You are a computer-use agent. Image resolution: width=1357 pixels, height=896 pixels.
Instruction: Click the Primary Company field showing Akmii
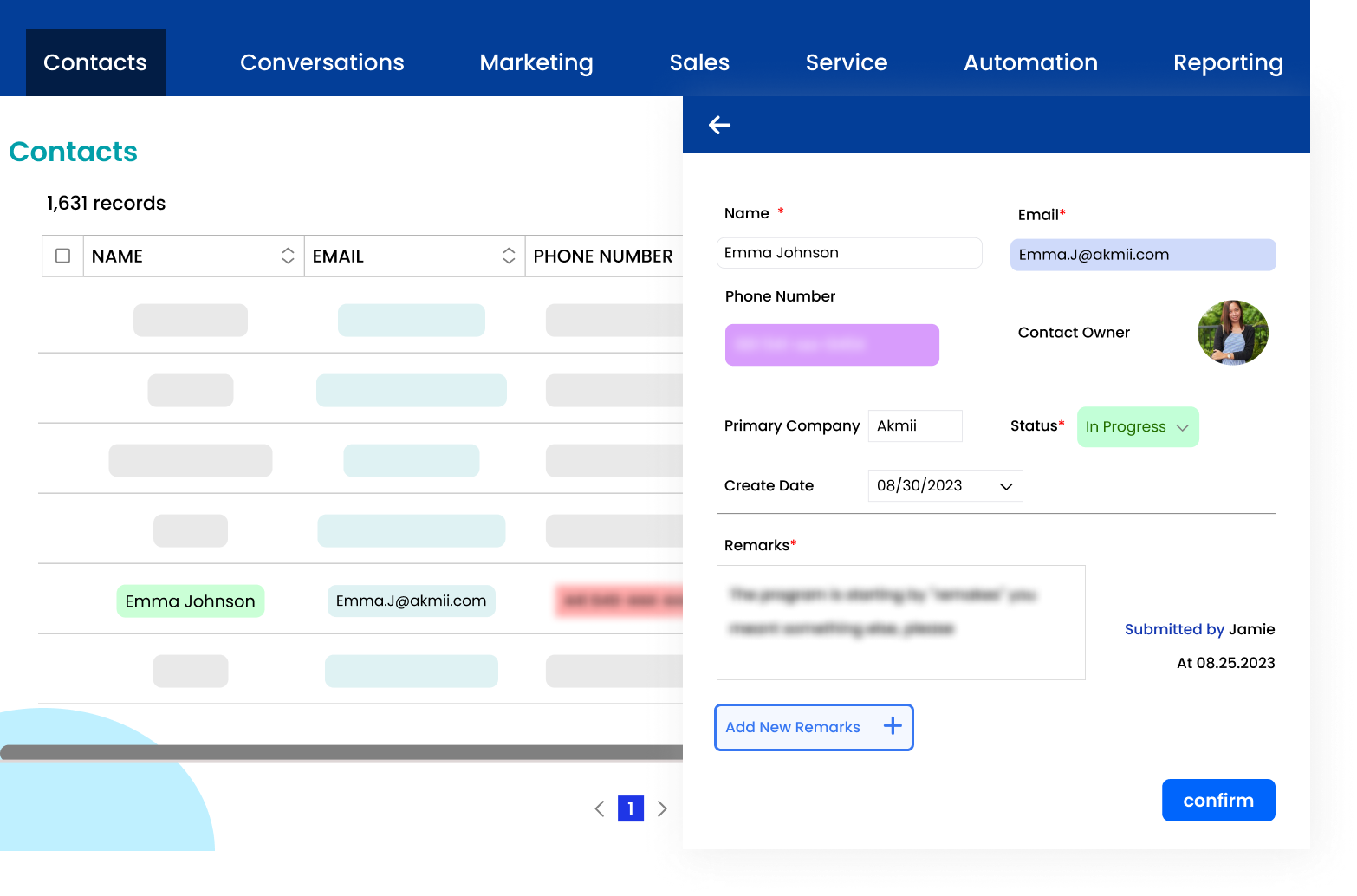point(914,426)
